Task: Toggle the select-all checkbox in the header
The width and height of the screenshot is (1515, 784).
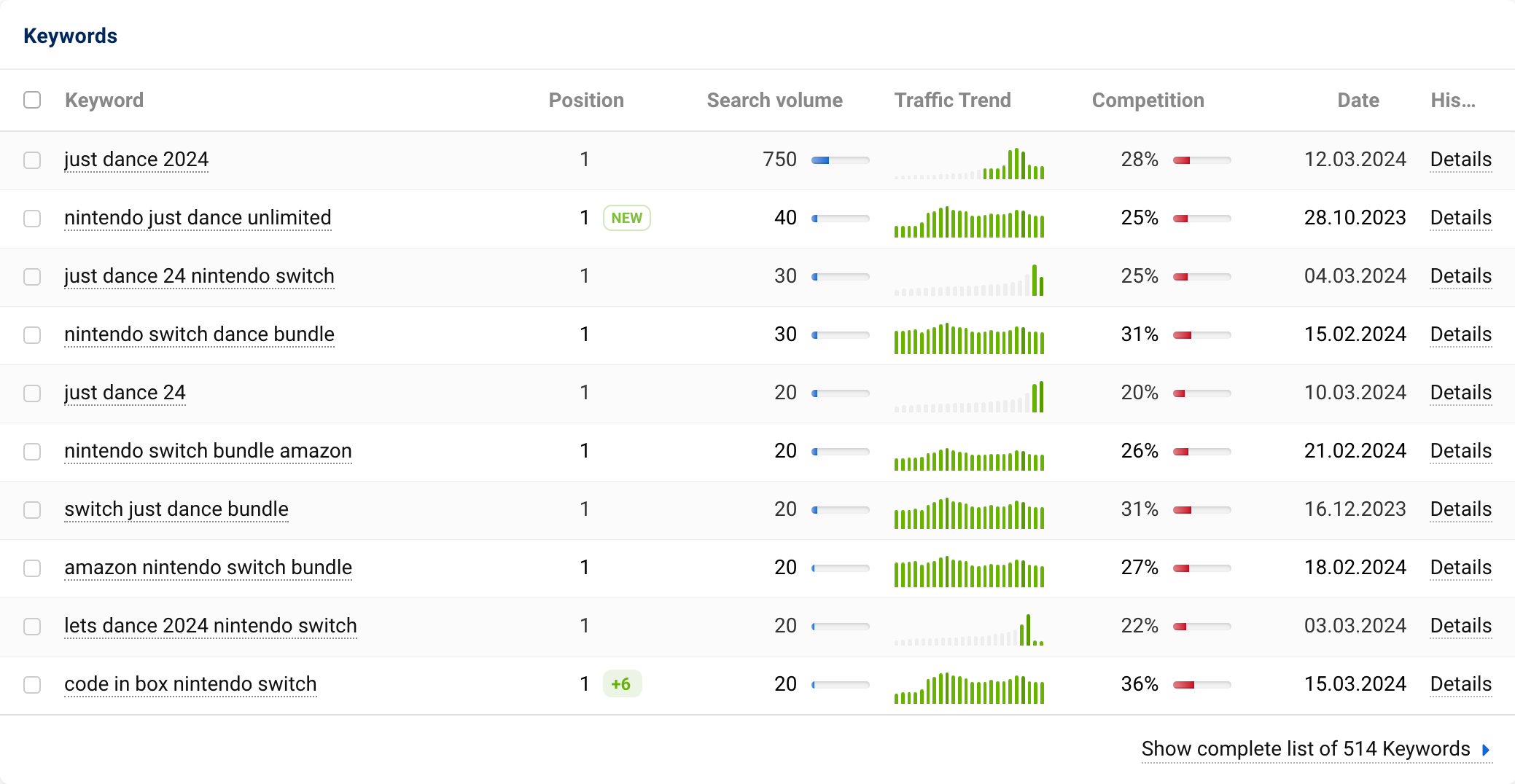Action: pyautogui.click(x=32, y=100)
